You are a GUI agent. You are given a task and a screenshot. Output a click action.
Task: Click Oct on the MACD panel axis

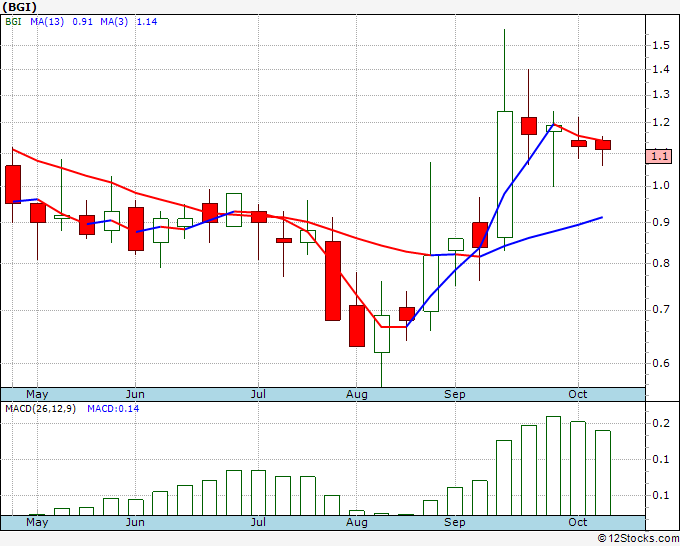pyautogui.click(x=578, y=522)
